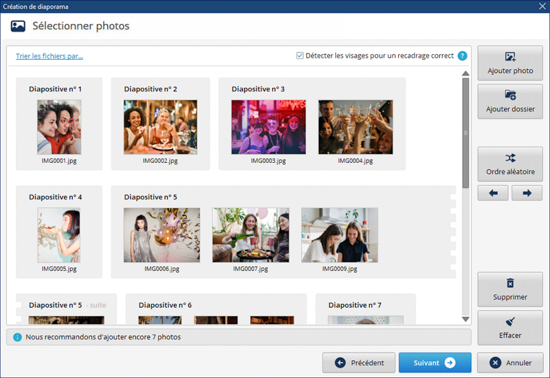Clear all photos with Effacer
550x378 pixels.
point(510,328)
